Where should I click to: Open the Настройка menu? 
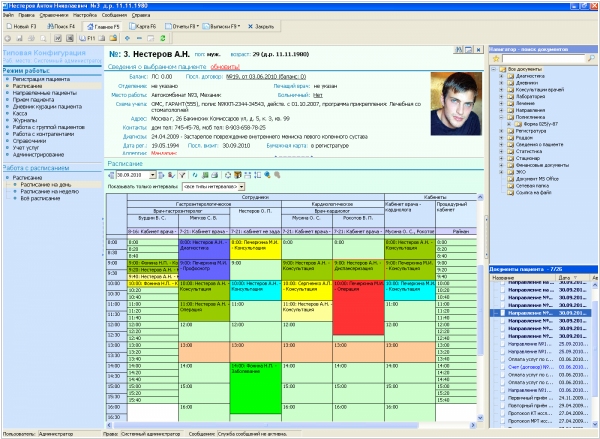[x=85, y=15]
